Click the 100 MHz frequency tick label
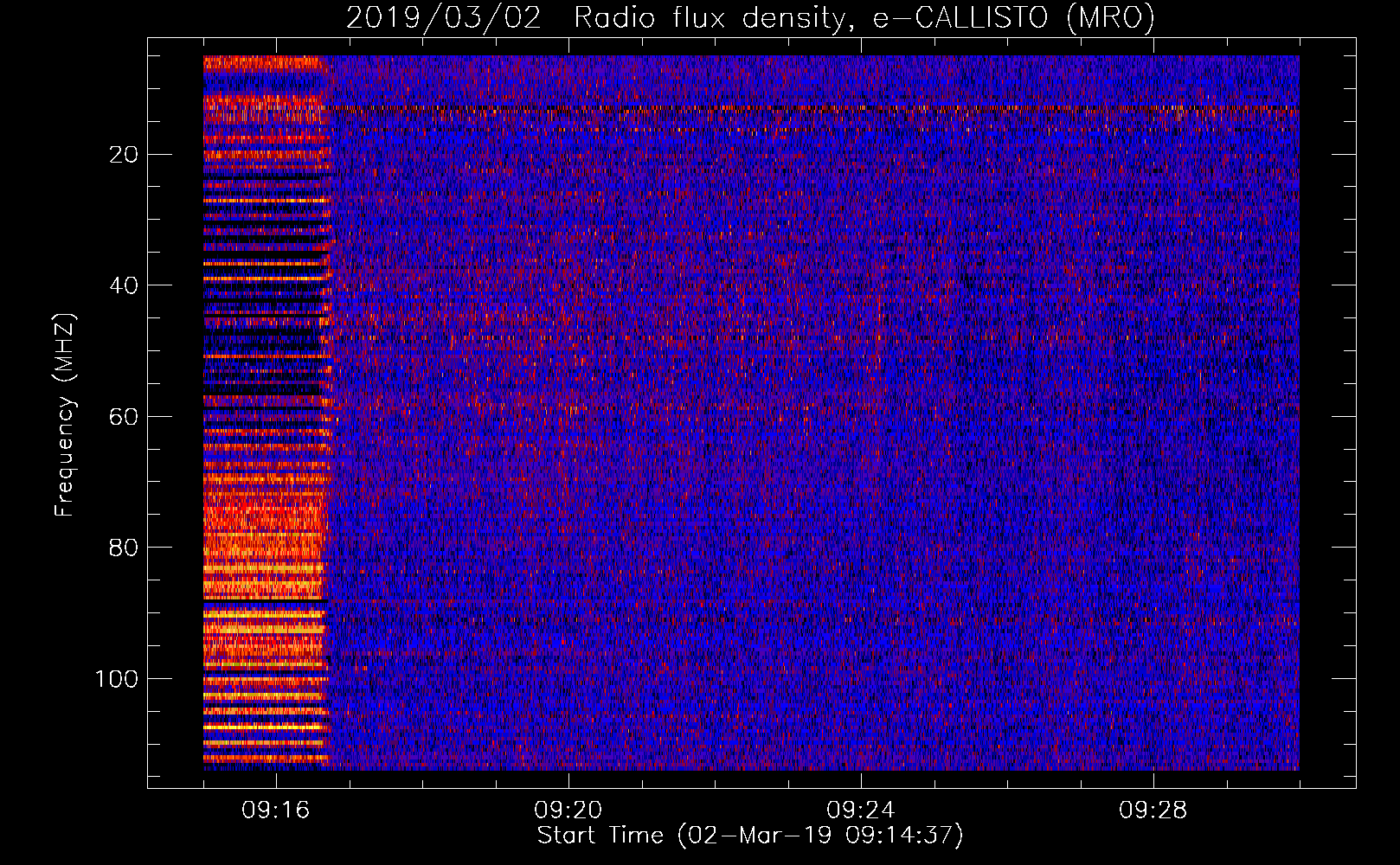The height and width of the screenshot is (865, 1400). (117, 679)
